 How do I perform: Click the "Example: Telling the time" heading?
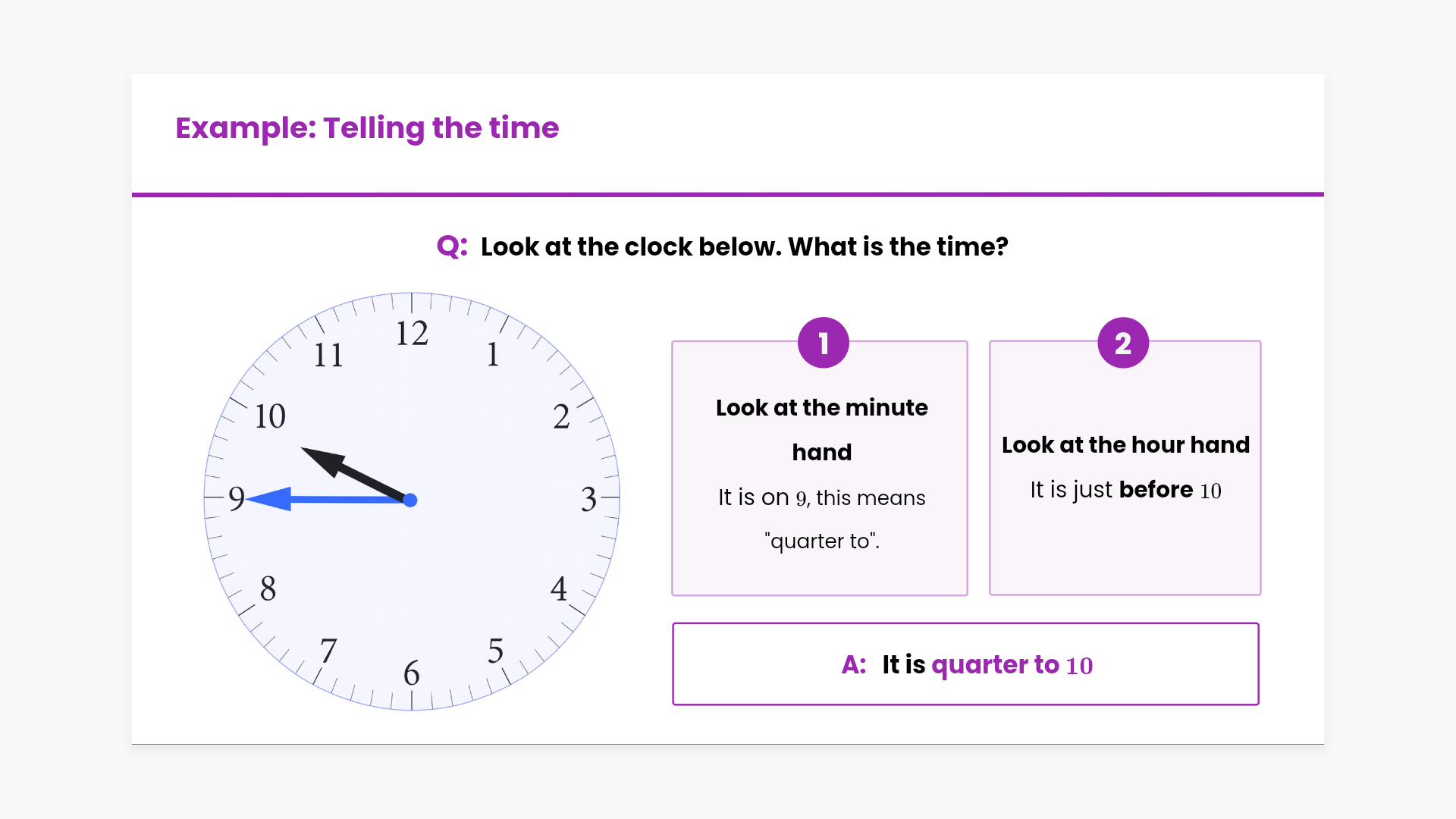tap(367, 128)
